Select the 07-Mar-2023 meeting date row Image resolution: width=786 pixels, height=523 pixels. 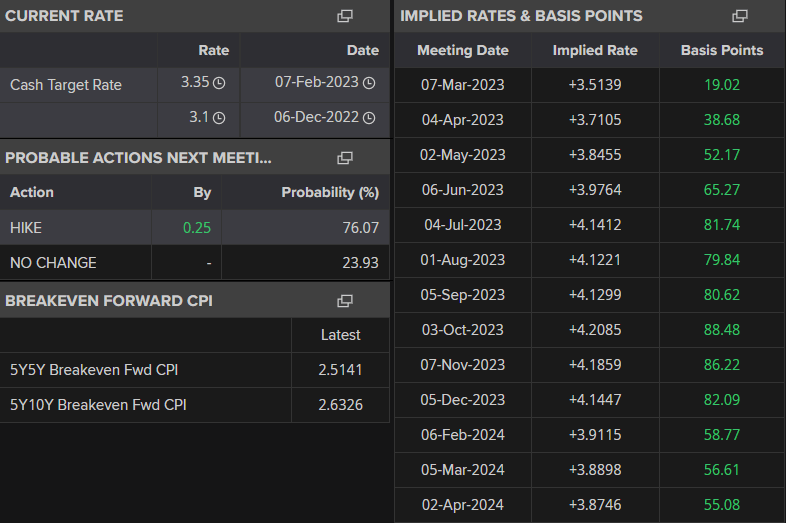(x=462, y=85)
